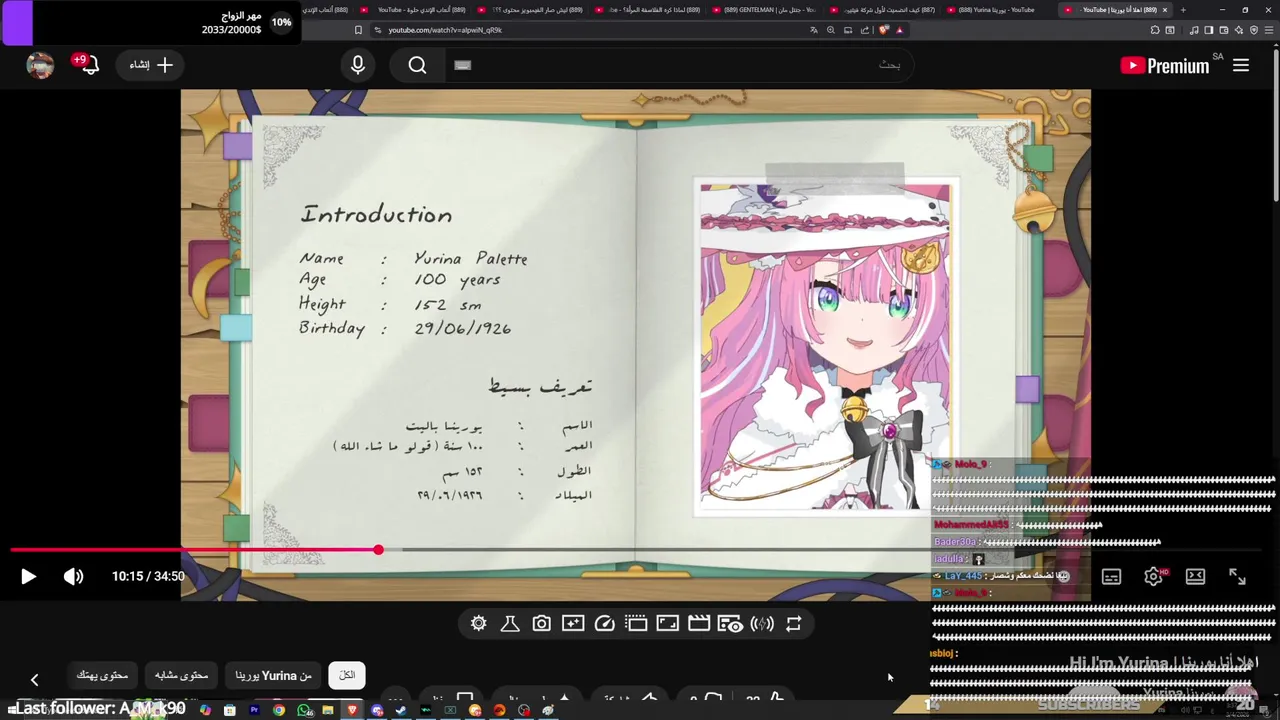Open a new browser tab with plus
This screenshot has width=1280, height=720.
point(1183,10)
